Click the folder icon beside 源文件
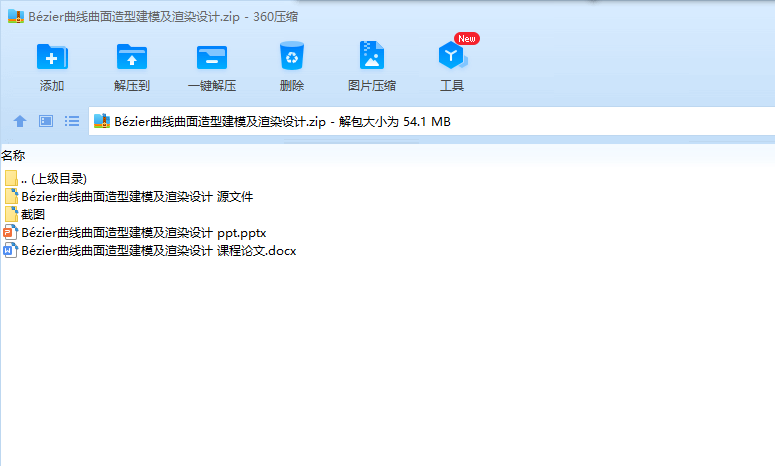The image size is (775, 466). (x=11, y=197)
